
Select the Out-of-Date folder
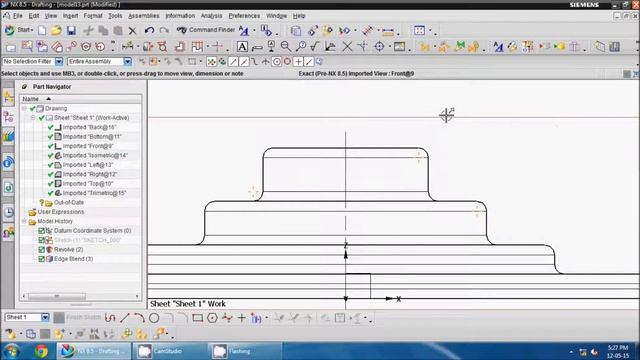[69, 202]
